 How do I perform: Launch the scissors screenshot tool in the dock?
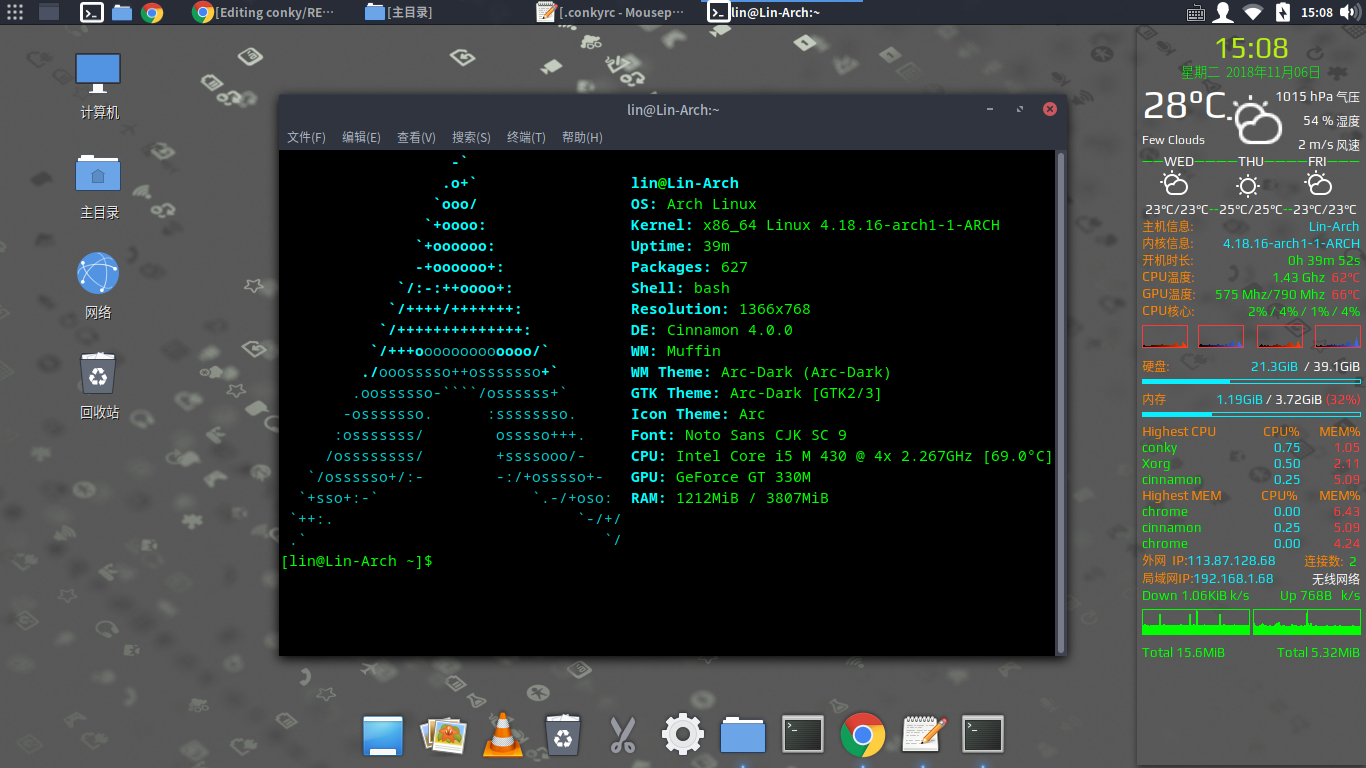622,736
